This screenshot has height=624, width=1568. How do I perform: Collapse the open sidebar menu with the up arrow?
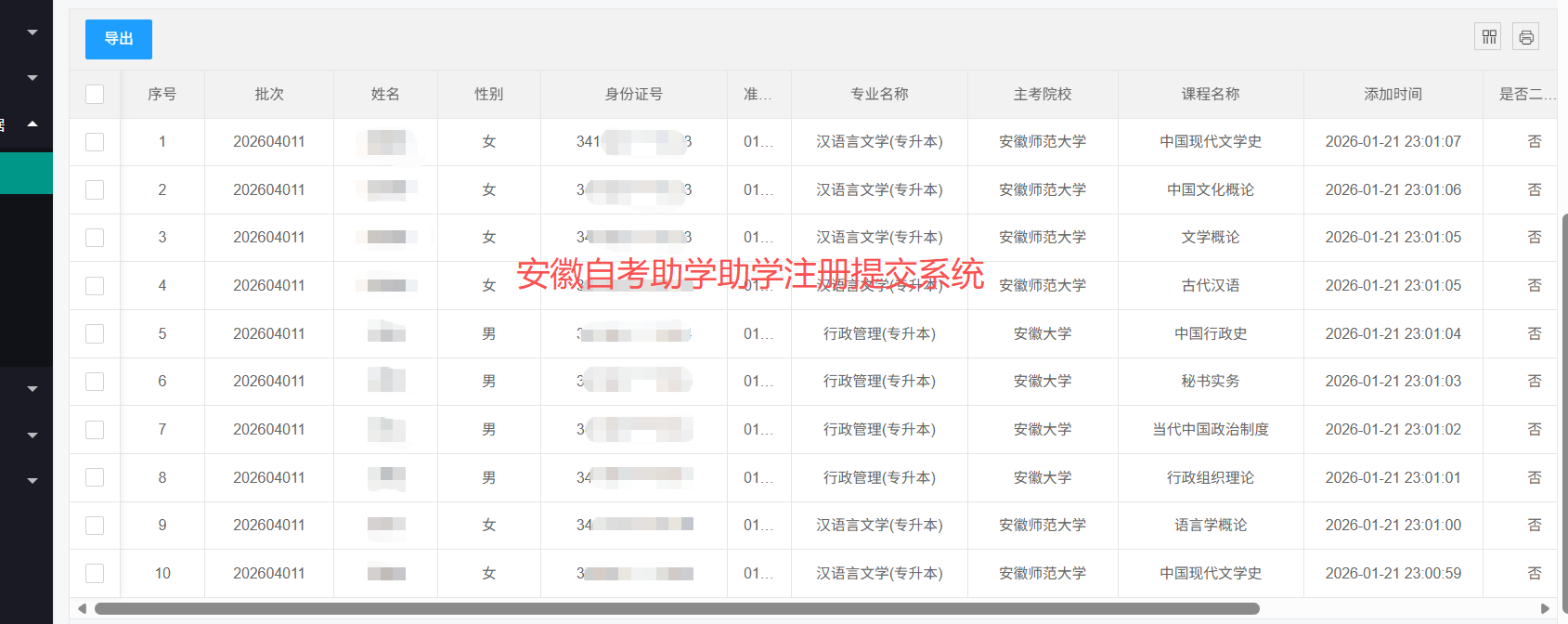click(x=32, y=123)
